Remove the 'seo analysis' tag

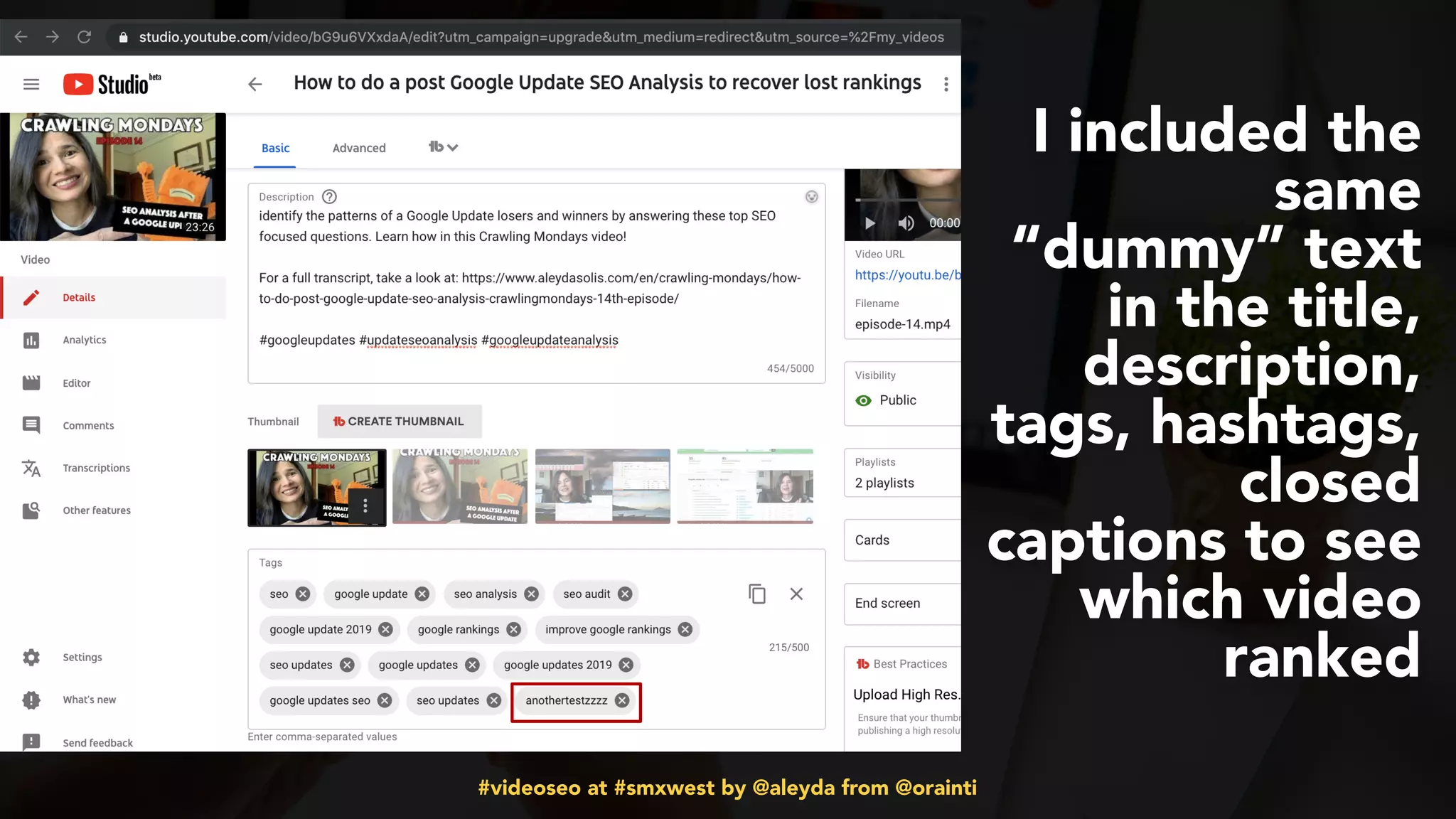click(531, 594)
